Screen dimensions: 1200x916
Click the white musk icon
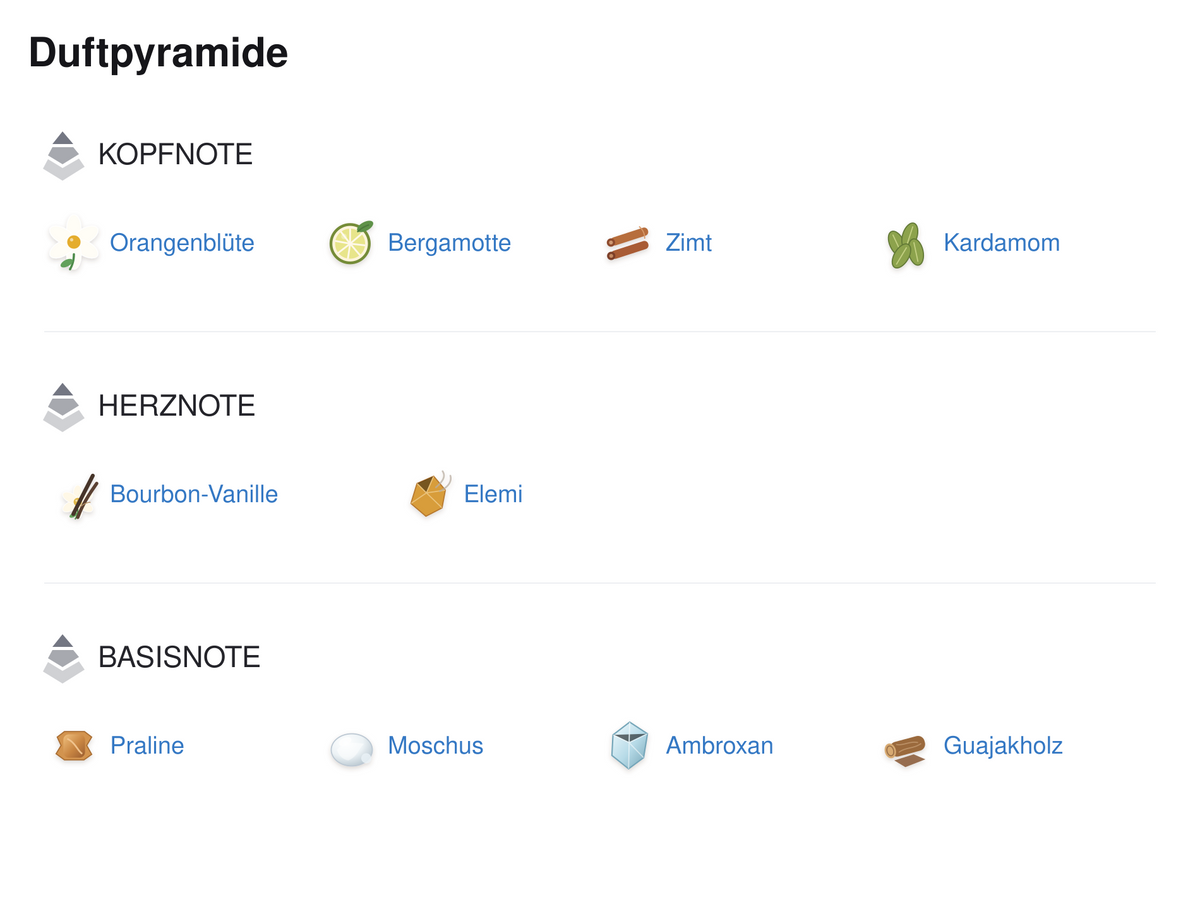pyautogui.click(x=352, y=749)
